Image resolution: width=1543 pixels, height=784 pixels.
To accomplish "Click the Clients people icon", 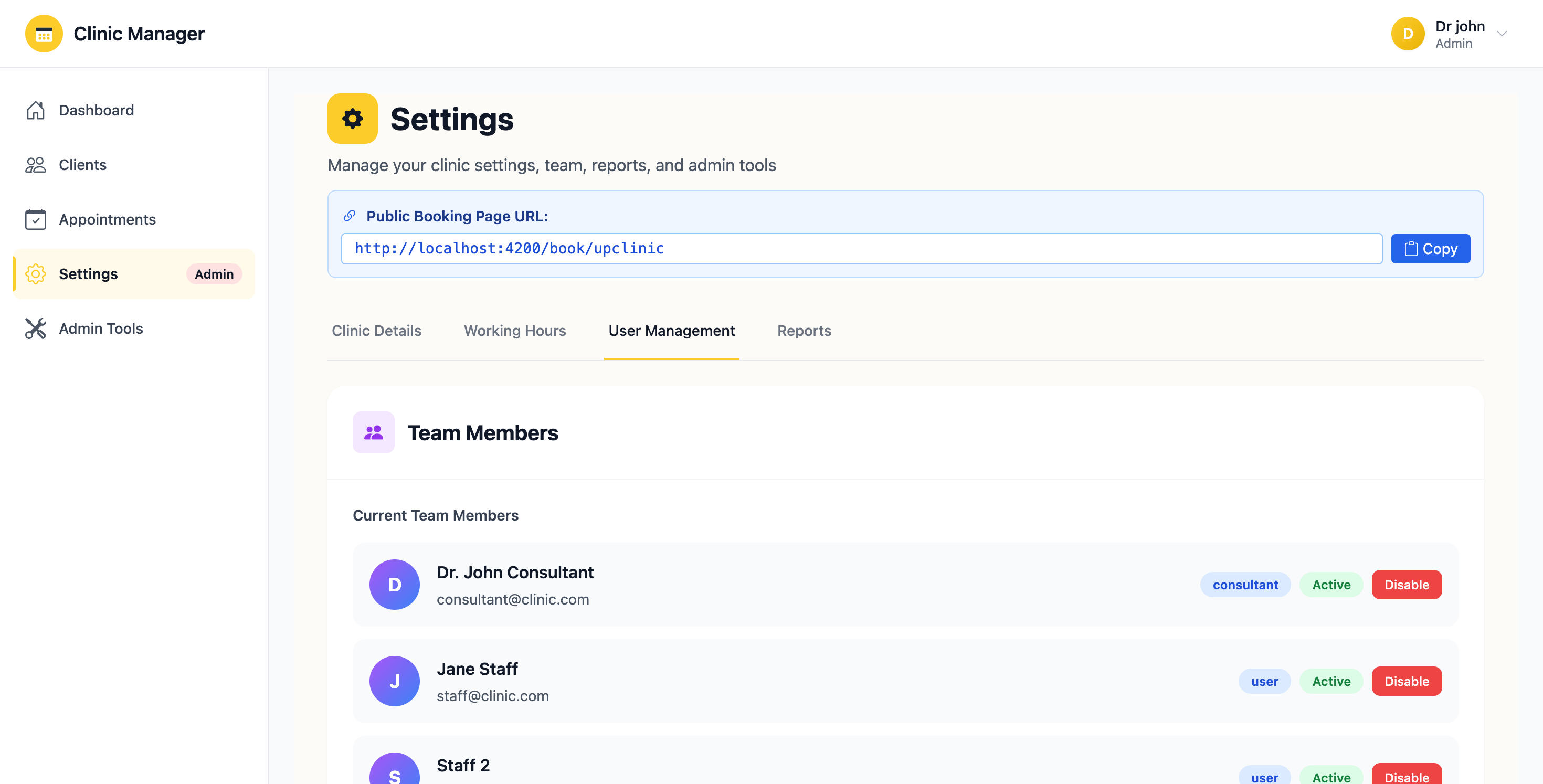I will pyautogui.click(x=36, y=165).
